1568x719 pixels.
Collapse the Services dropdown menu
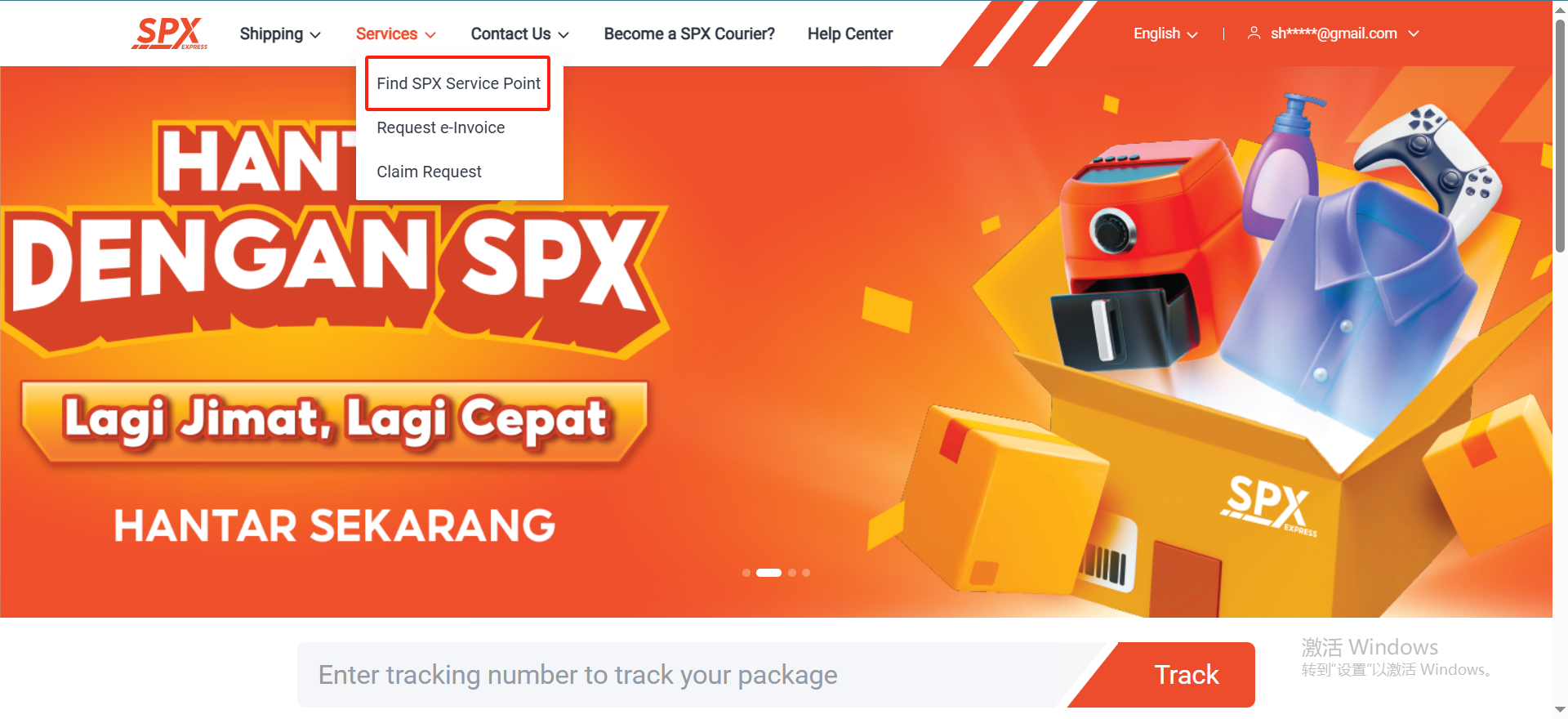[x=396, y=33]
